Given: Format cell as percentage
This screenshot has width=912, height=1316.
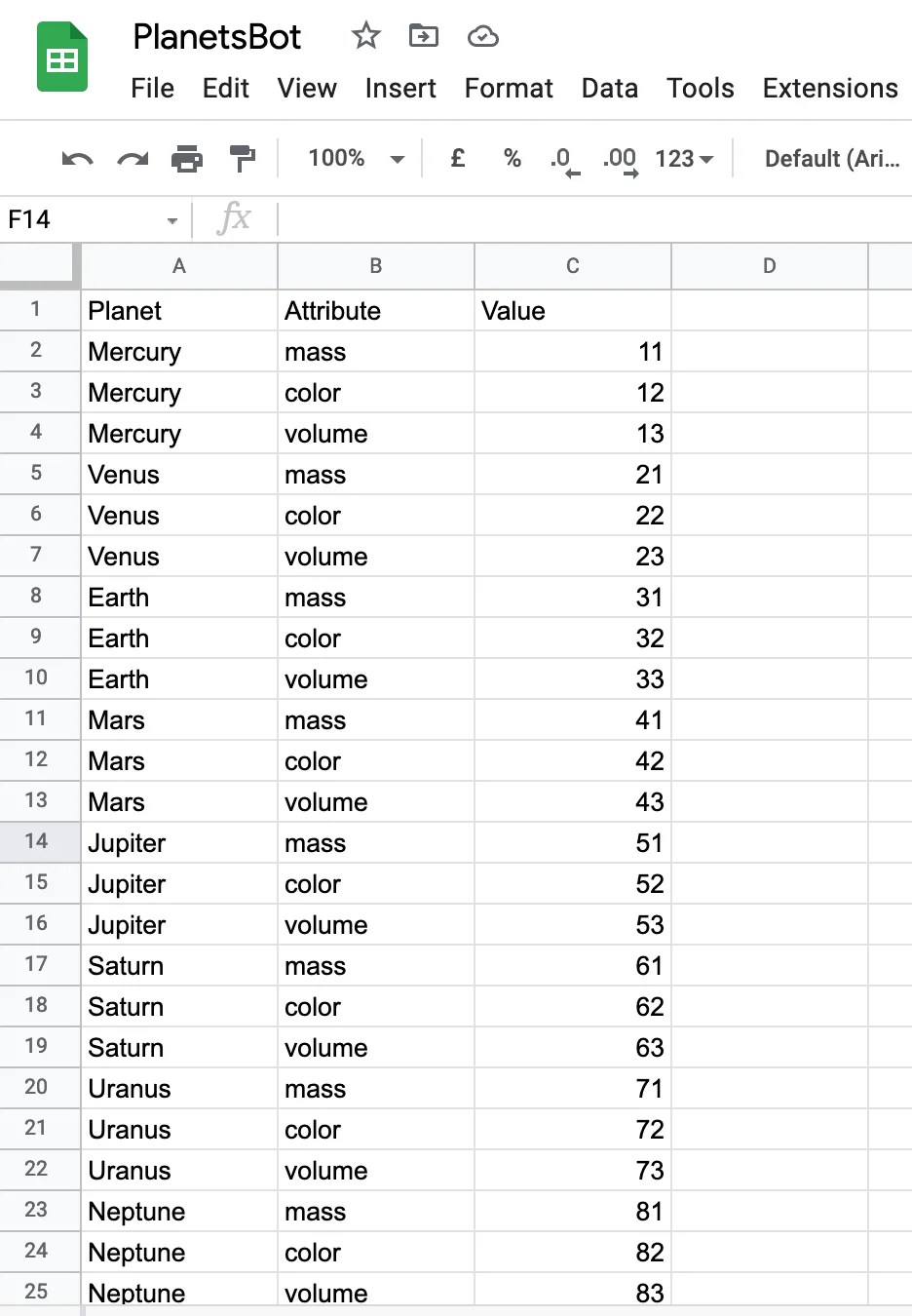Looking at the screenshot, I should pyautogui.click(x=512, y=158).
